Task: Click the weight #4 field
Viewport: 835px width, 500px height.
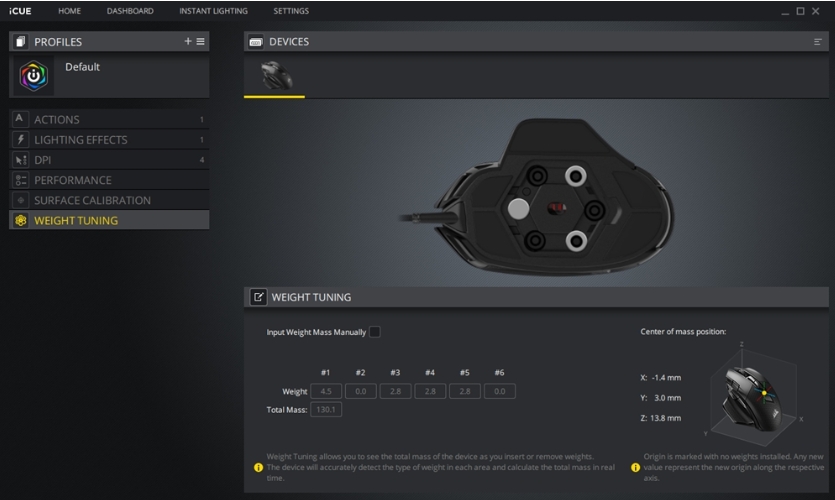Action: tap(430, 391)
